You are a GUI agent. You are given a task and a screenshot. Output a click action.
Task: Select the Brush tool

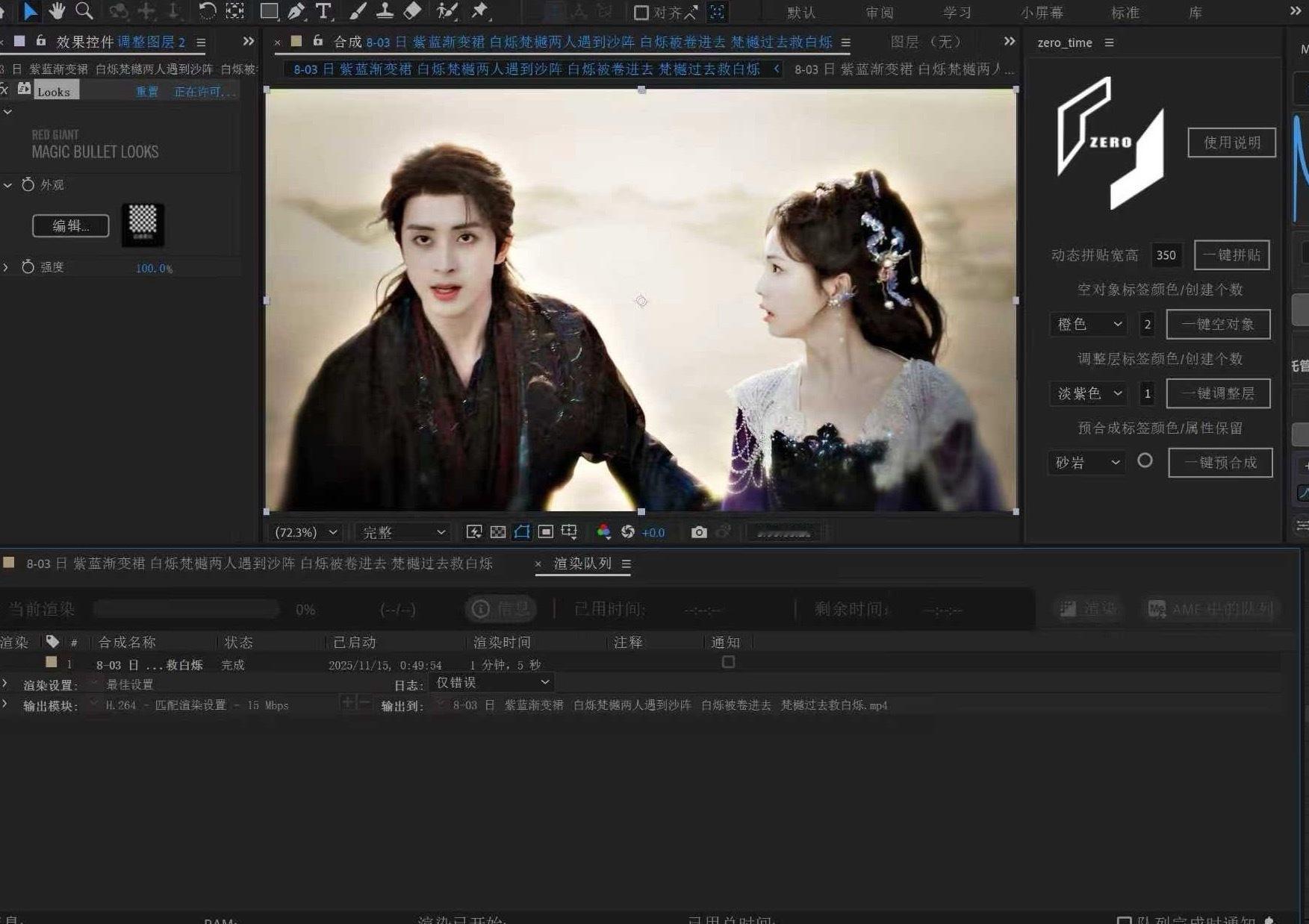click(x=358, y=11)
